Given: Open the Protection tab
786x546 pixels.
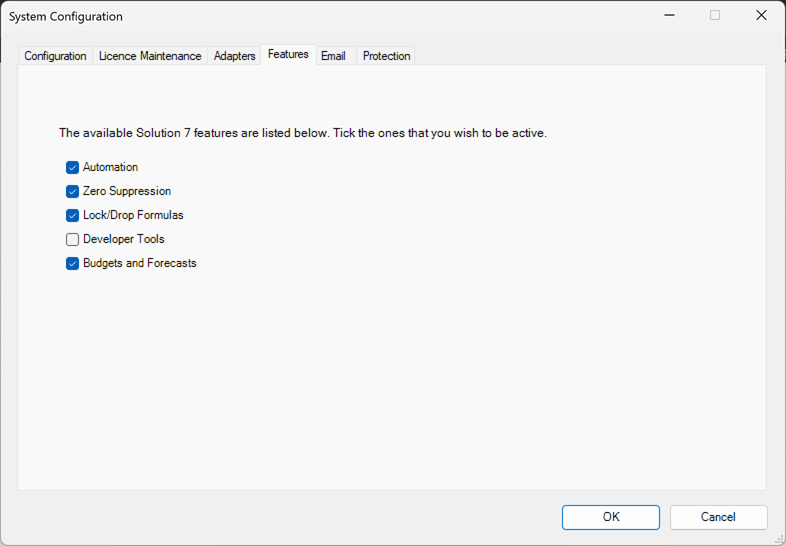Looking at the screenshot, I should coord(386,56).
